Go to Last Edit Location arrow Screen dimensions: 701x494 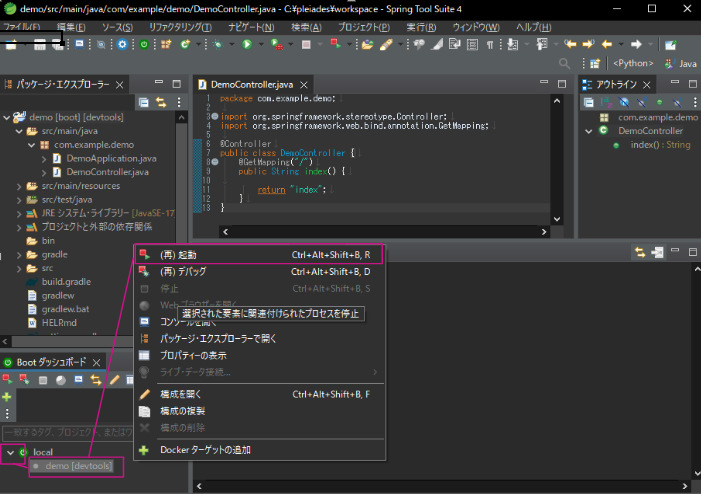[x=570, y=44]
